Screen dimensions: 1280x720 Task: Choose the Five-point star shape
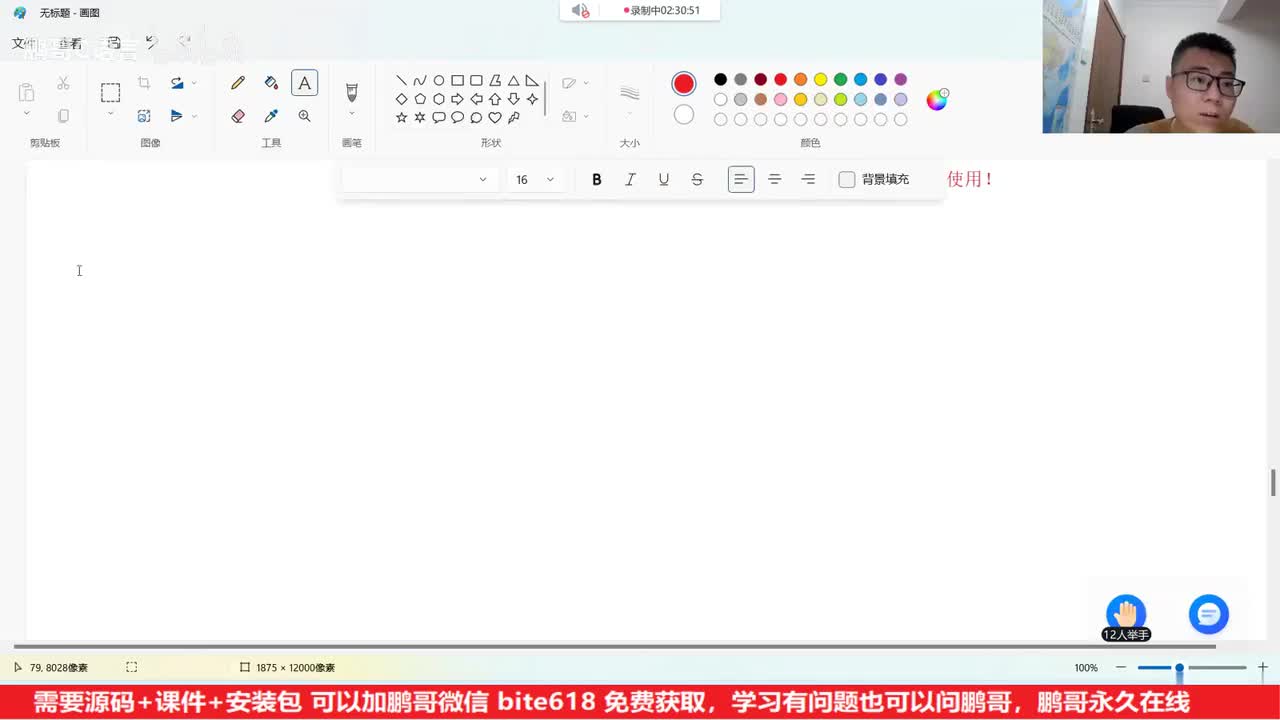pos(401,117)
